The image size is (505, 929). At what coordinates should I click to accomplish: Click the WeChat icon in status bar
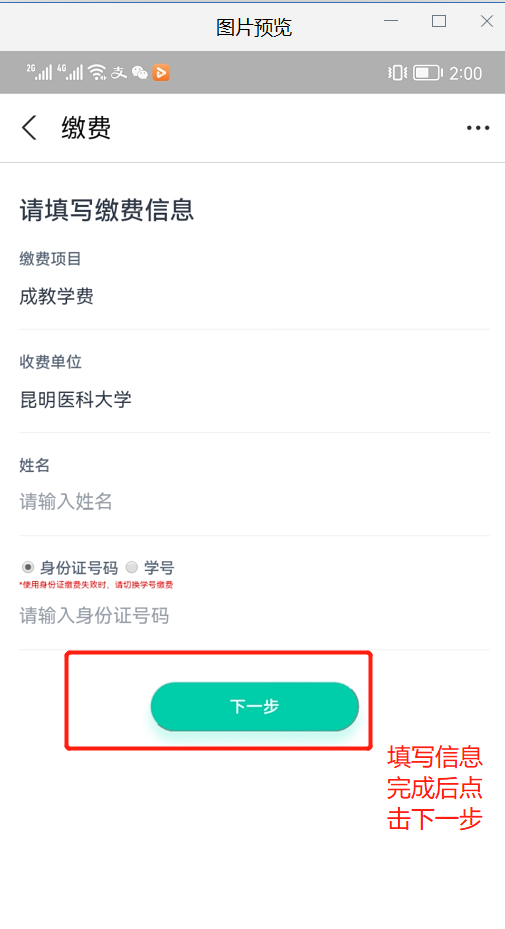[140, 72]
